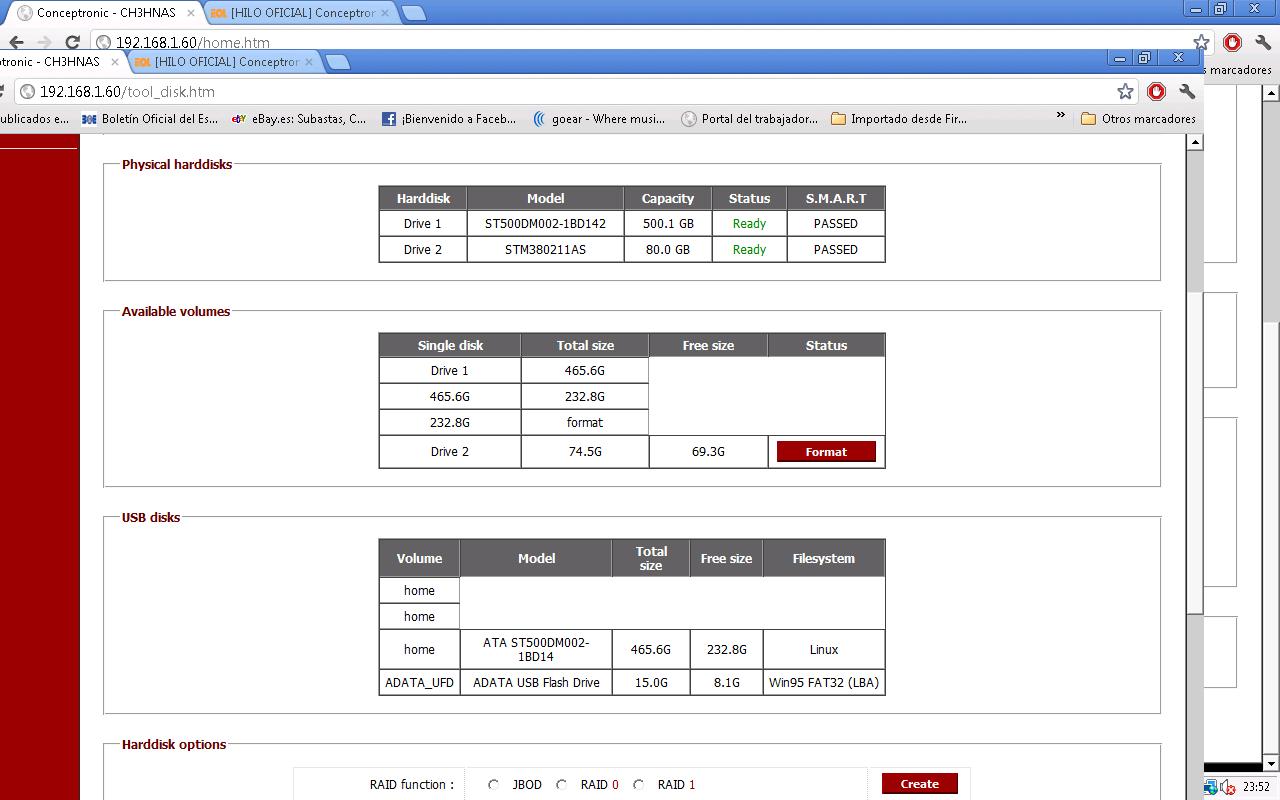Click the 15.0G total size cell
This screenshot has width=1280, height=800.
click(651, 683)
